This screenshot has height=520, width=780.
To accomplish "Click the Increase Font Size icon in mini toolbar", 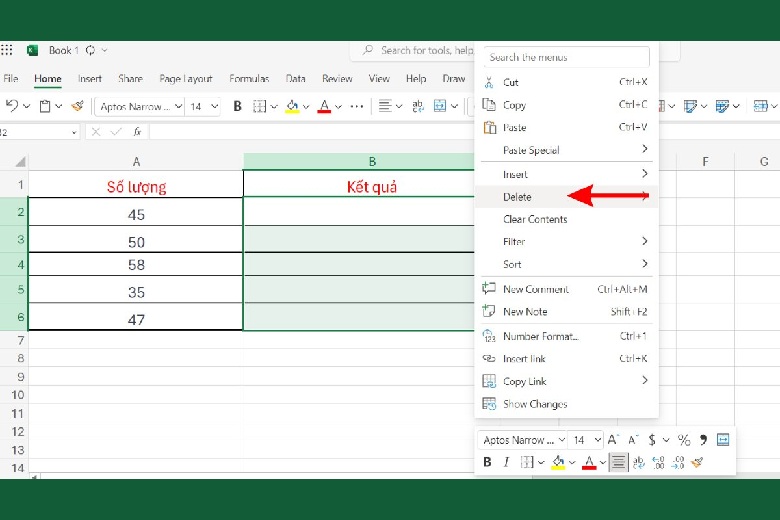I will tap(613, 440).
